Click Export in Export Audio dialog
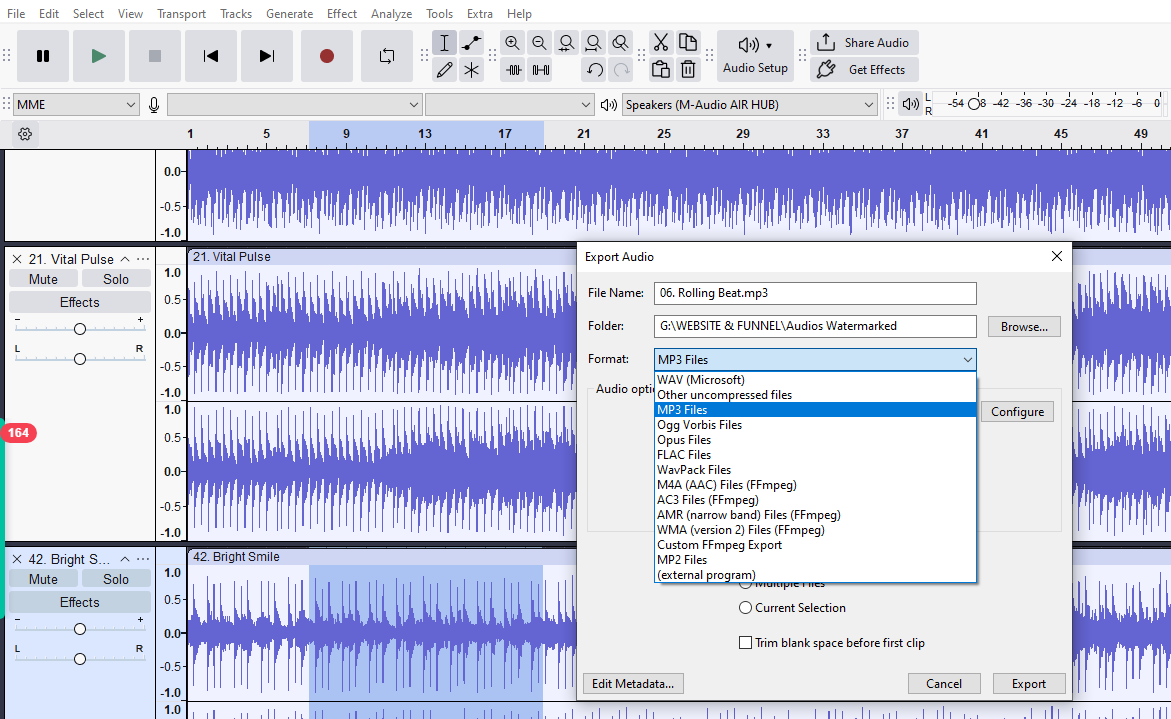 (1028, 684)
